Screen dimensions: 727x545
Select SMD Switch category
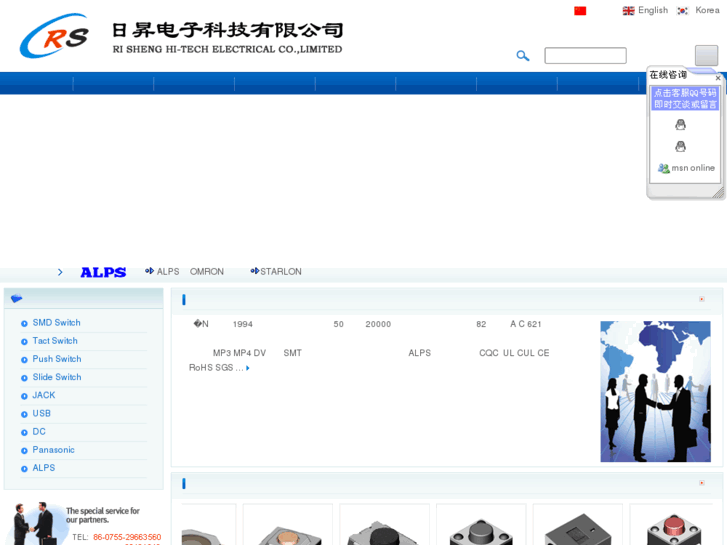pyautogui.click(x=56, y=323)
